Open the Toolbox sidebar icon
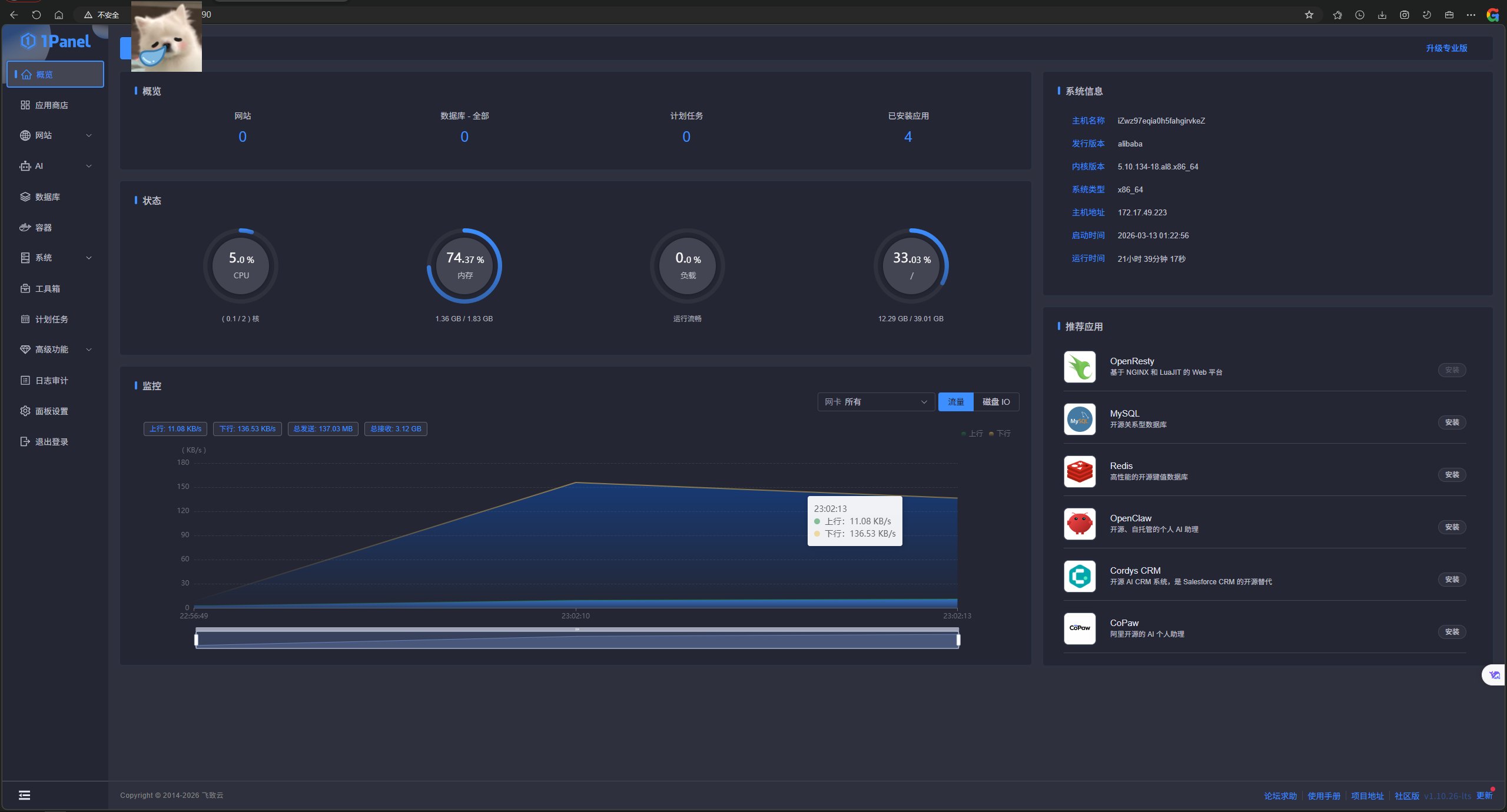1507x812 pixels. click(25, 288)
